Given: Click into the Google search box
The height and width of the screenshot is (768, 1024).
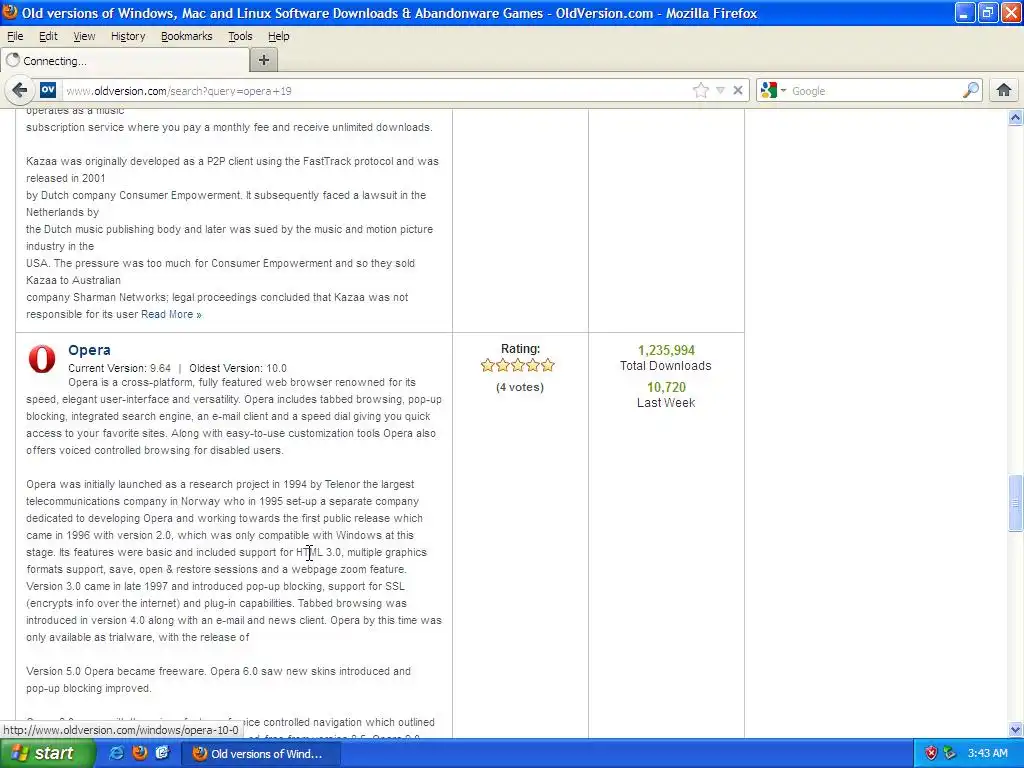Looking at the screenshot, I should click(875, 91).
